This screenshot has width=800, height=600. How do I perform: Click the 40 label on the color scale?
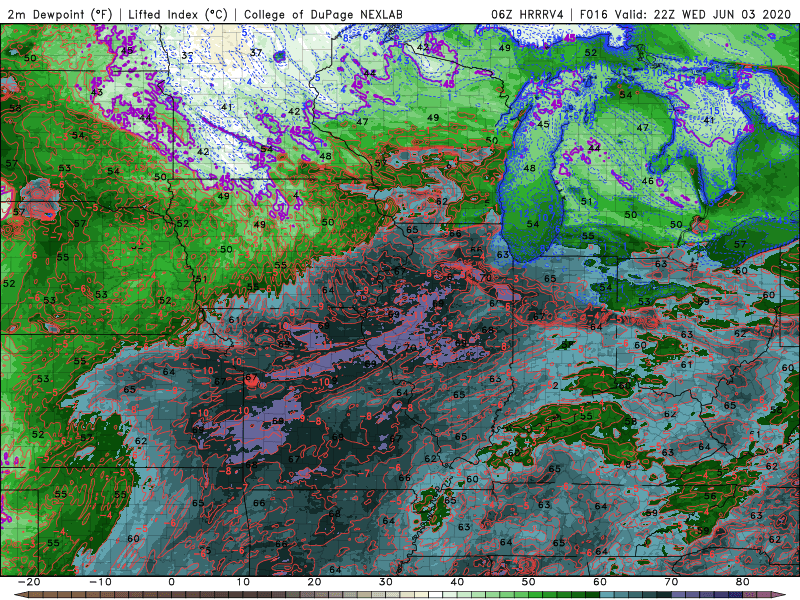[457, 582]
